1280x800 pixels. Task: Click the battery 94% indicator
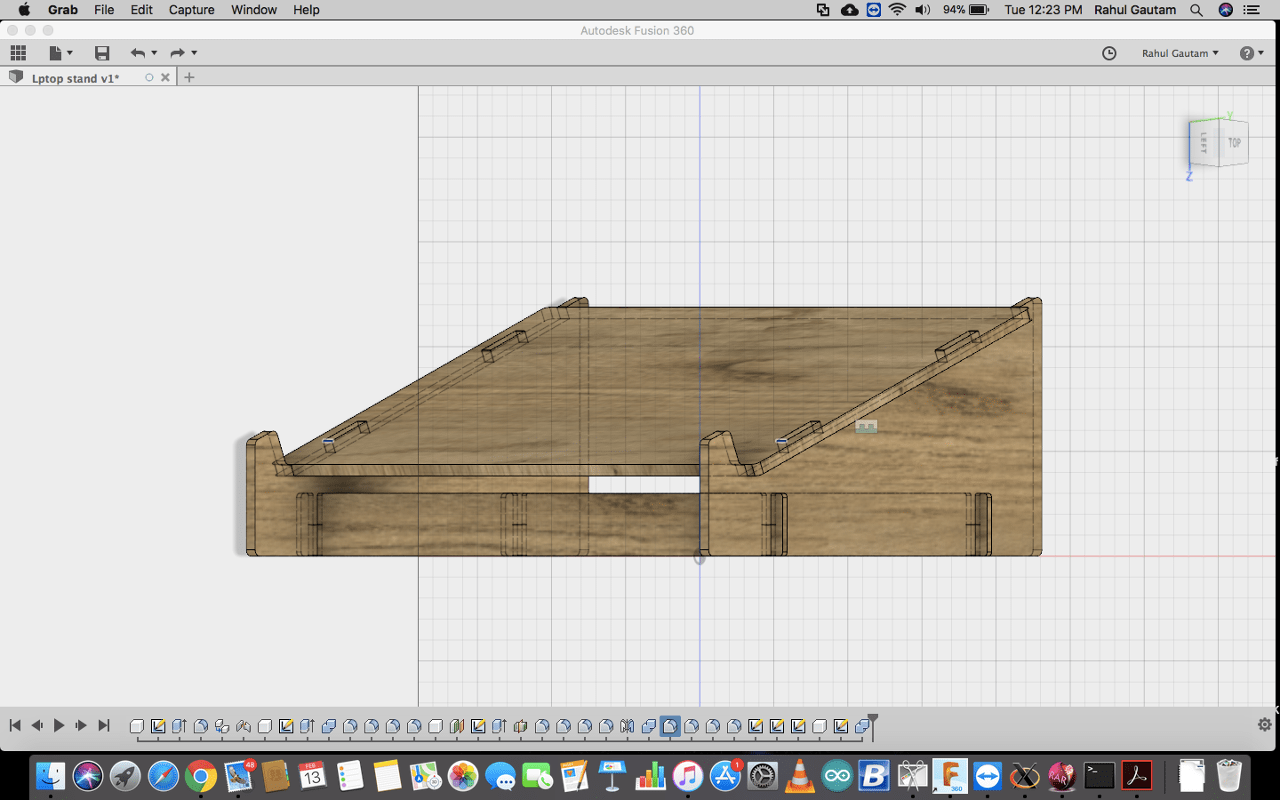click(966, 10)
